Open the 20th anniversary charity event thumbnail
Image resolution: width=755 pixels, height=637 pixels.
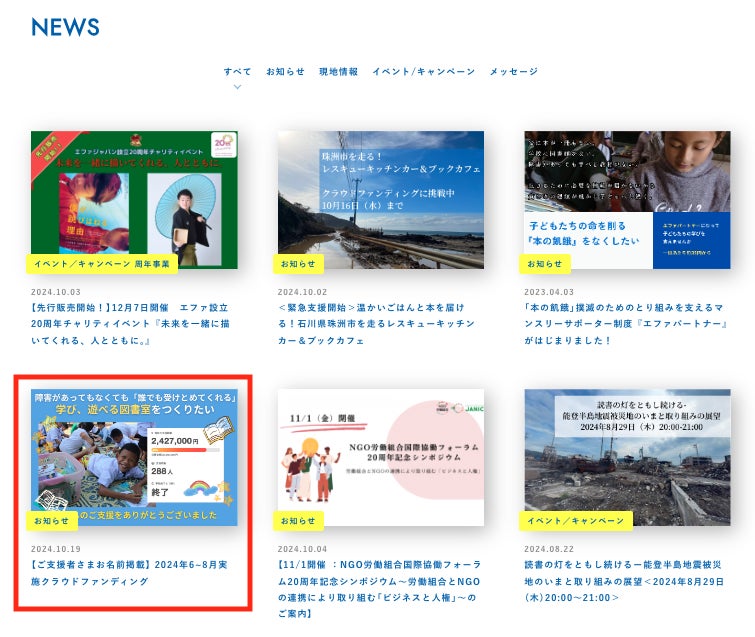coord(133,198)
